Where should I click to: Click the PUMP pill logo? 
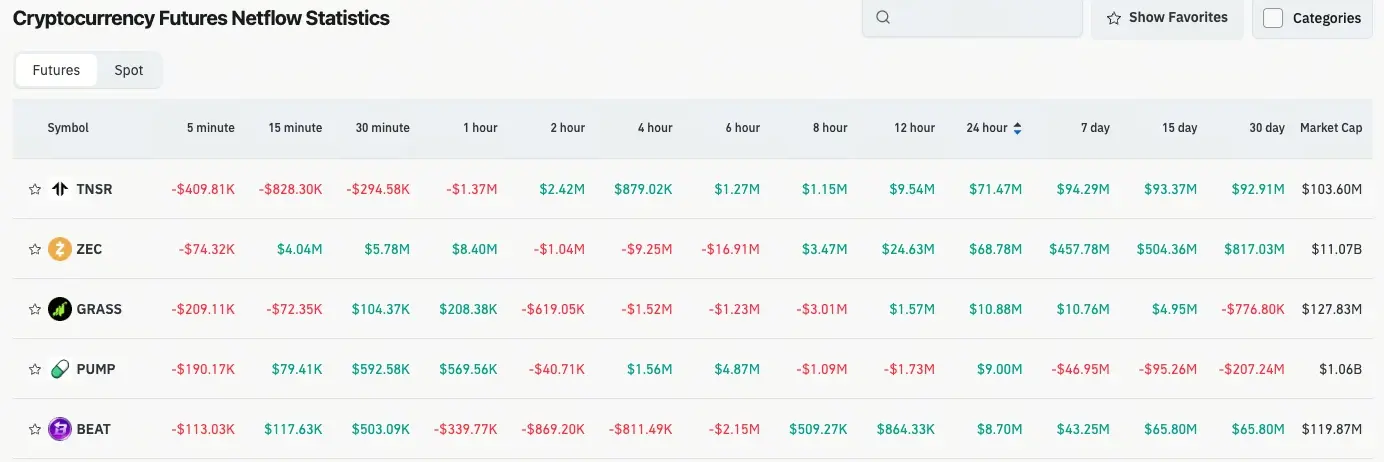tap(60, 369)
